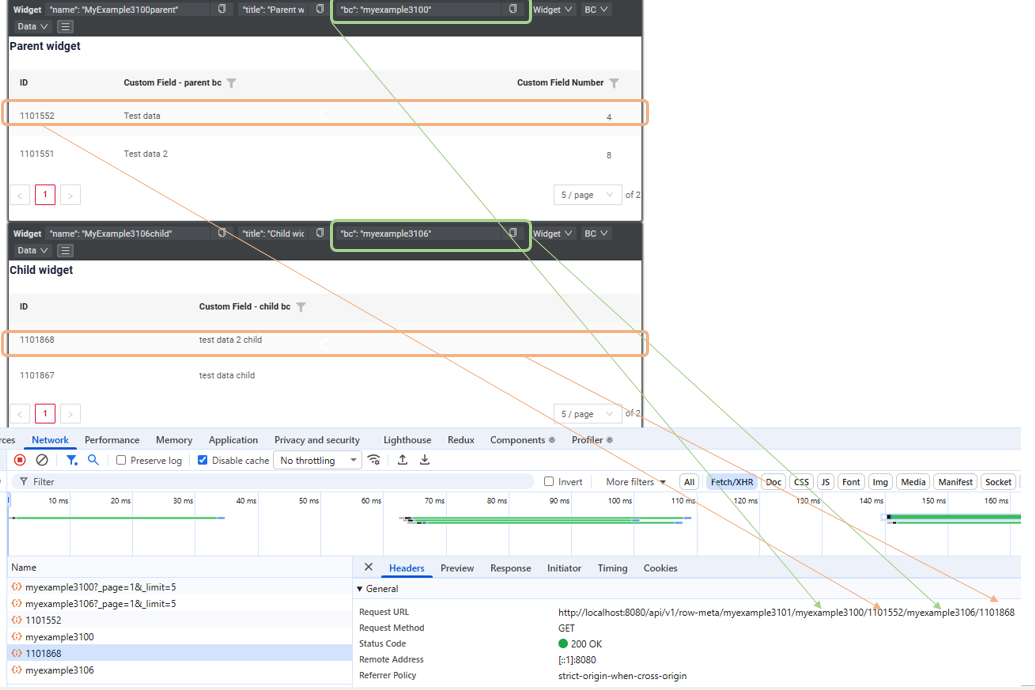This screenshot has width=1035, height=690.
Task: Collapse the General headers section
Action: [361, 589]
